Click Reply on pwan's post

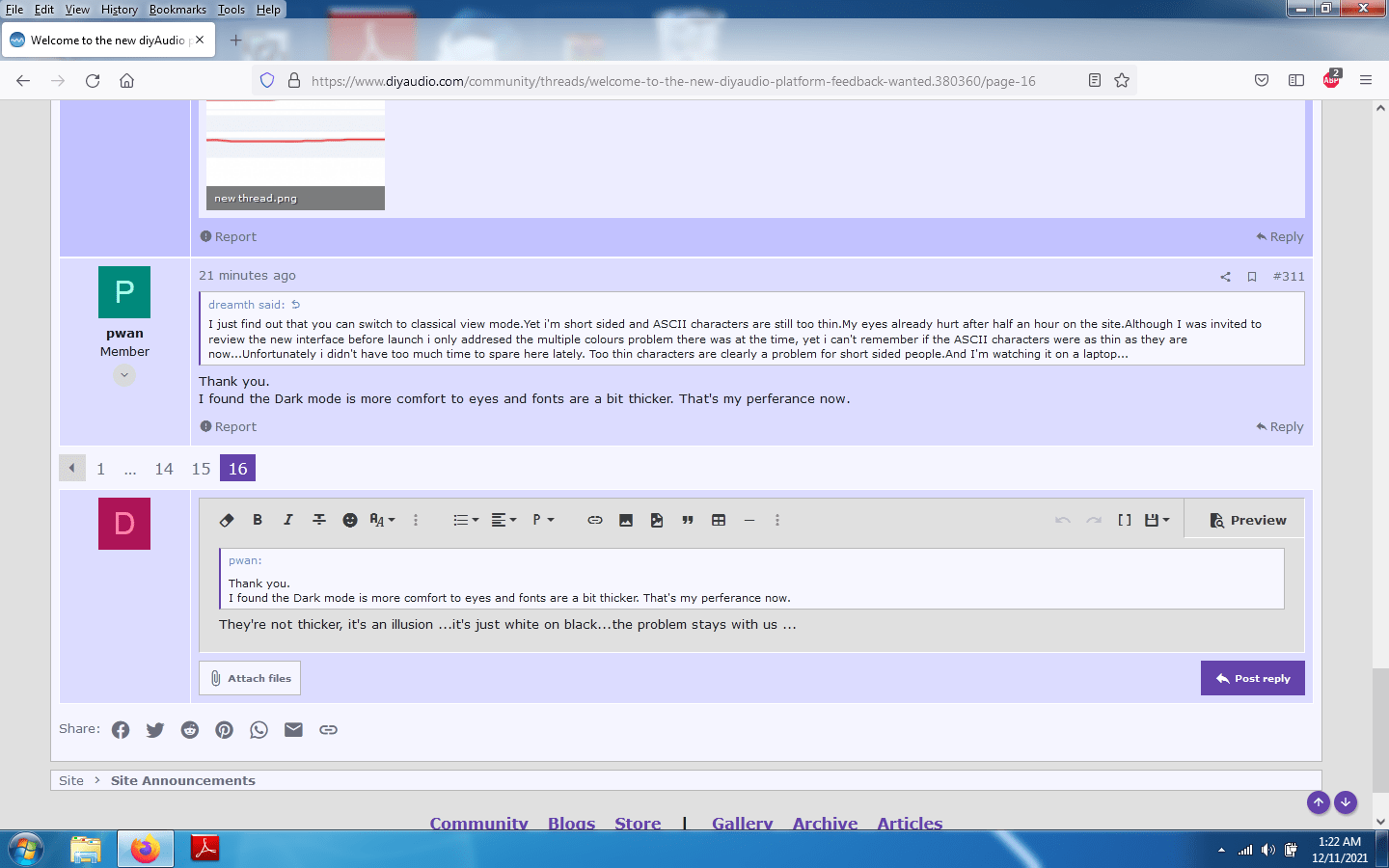click(x=1280, y=427)
